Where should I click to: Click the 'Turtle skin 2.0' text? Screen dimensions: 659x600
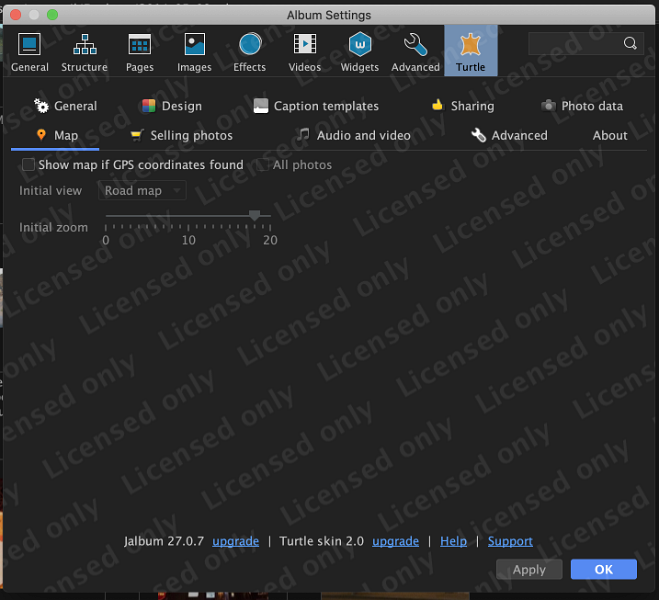click(x=322, y=541)
